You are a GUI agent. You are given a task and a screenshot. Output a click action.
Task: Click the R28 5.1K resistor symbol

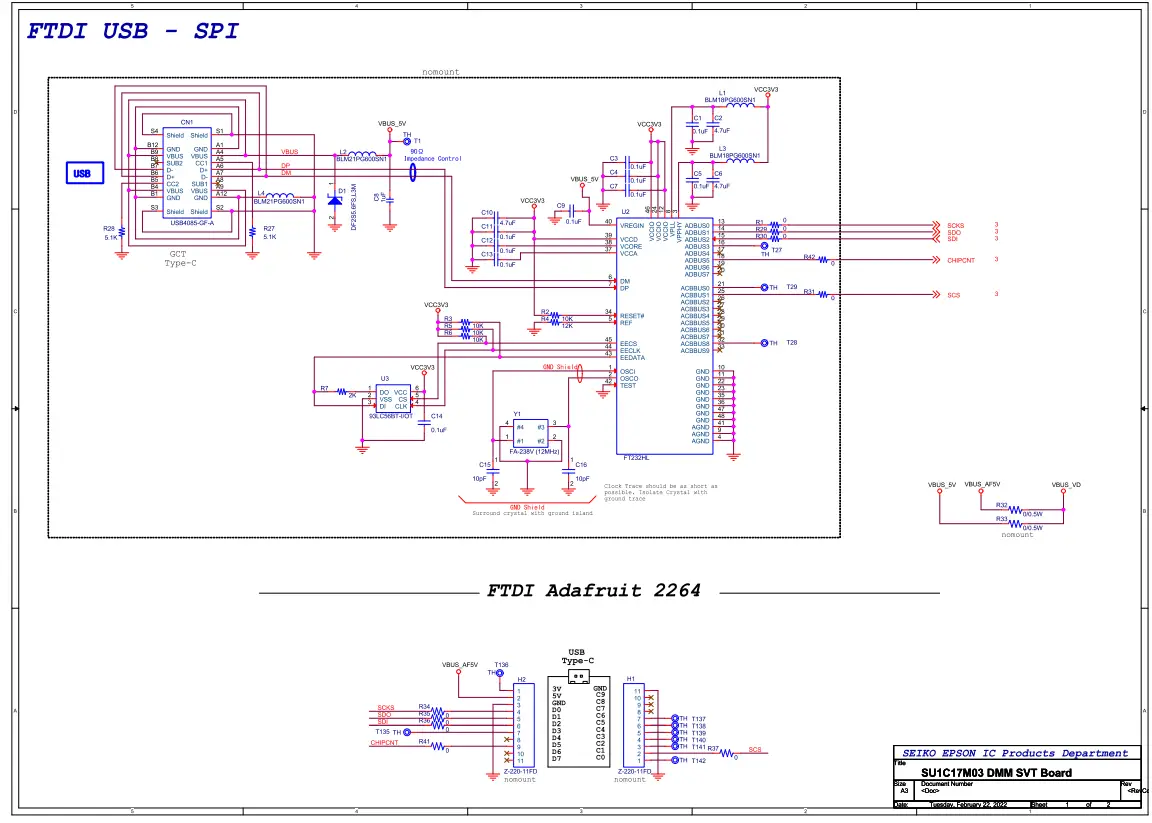coord(122,232)
